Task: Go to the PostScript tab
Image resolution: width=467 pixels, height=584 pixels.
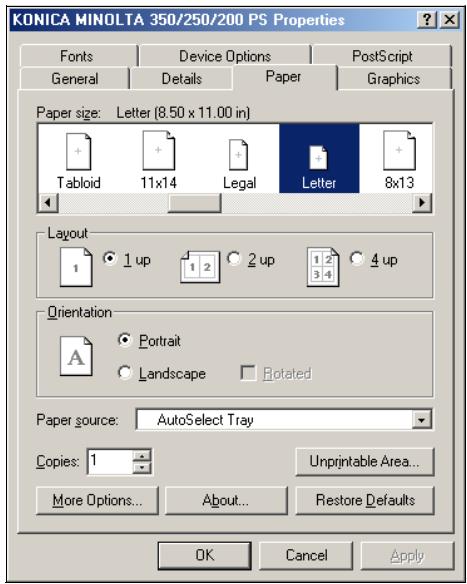Action: 382,56
